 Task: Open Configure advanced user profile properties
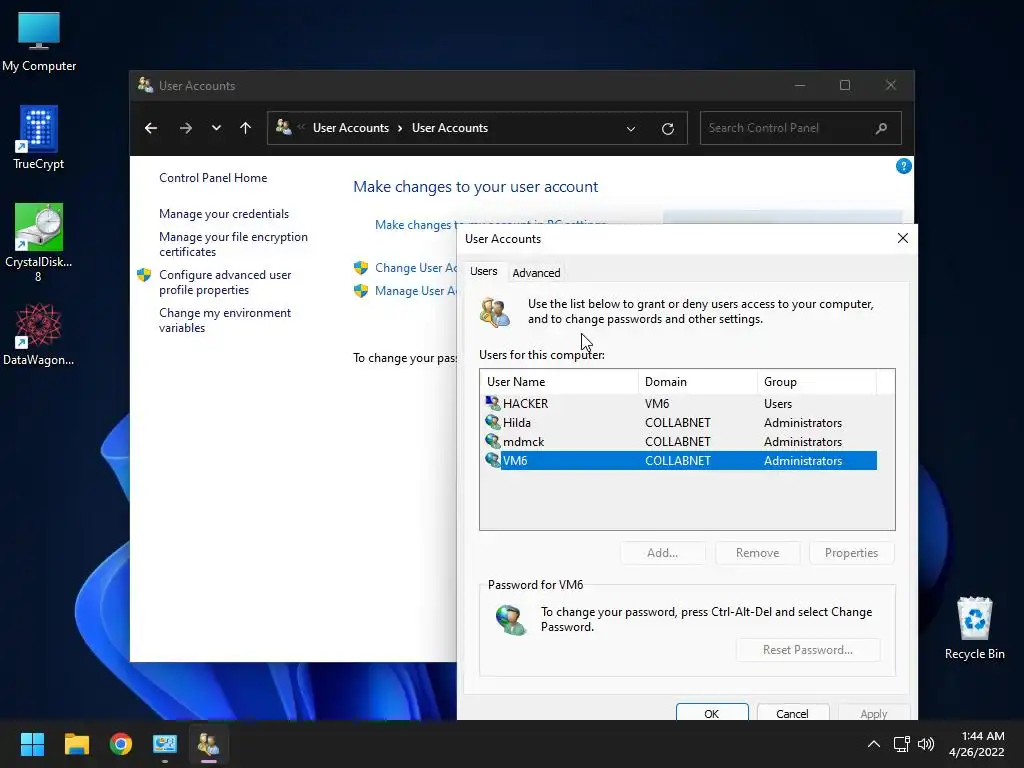[x=225, y=282]
